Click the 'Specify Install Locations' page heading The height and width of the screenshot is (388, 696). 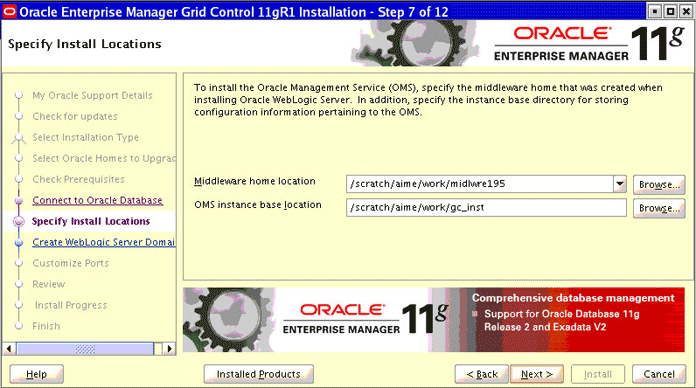(84, 44)
